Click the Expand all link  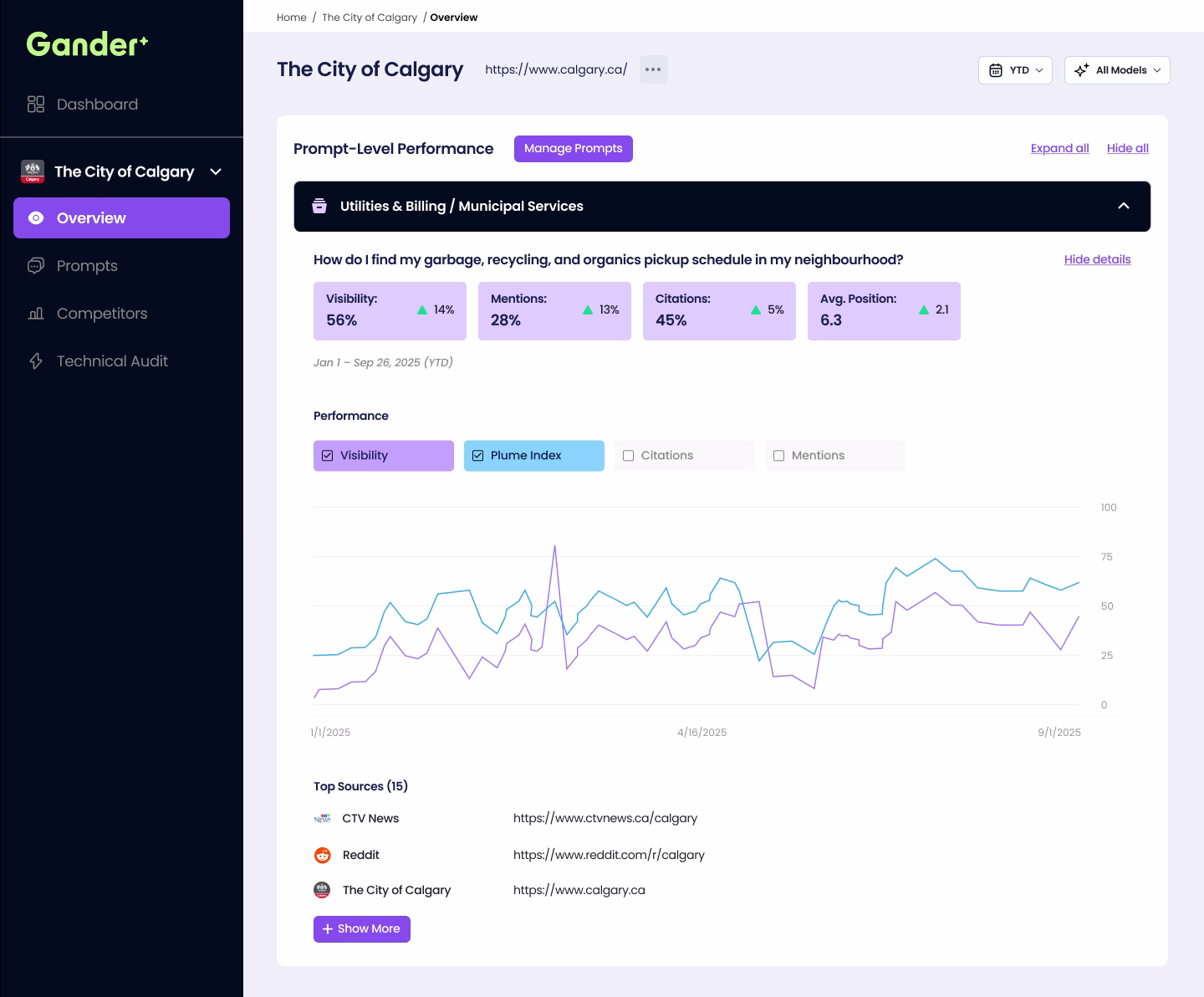tap(1059, 148)
